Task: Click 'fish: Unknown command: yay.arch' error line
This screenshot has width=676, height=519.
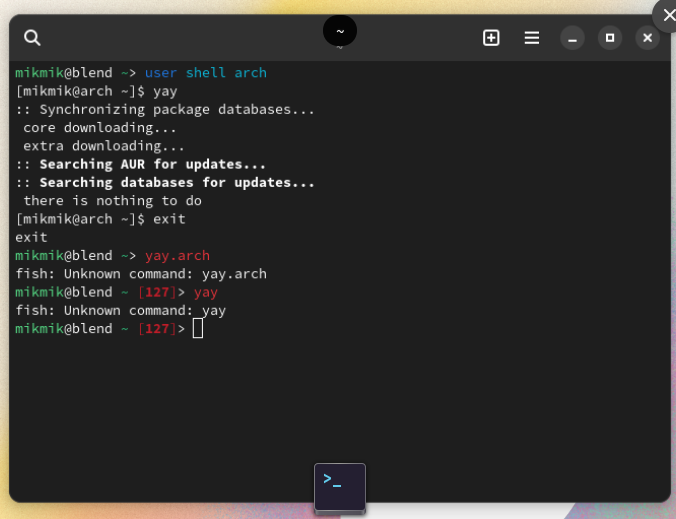Action: pyautogui.click(x=141, y=274)
